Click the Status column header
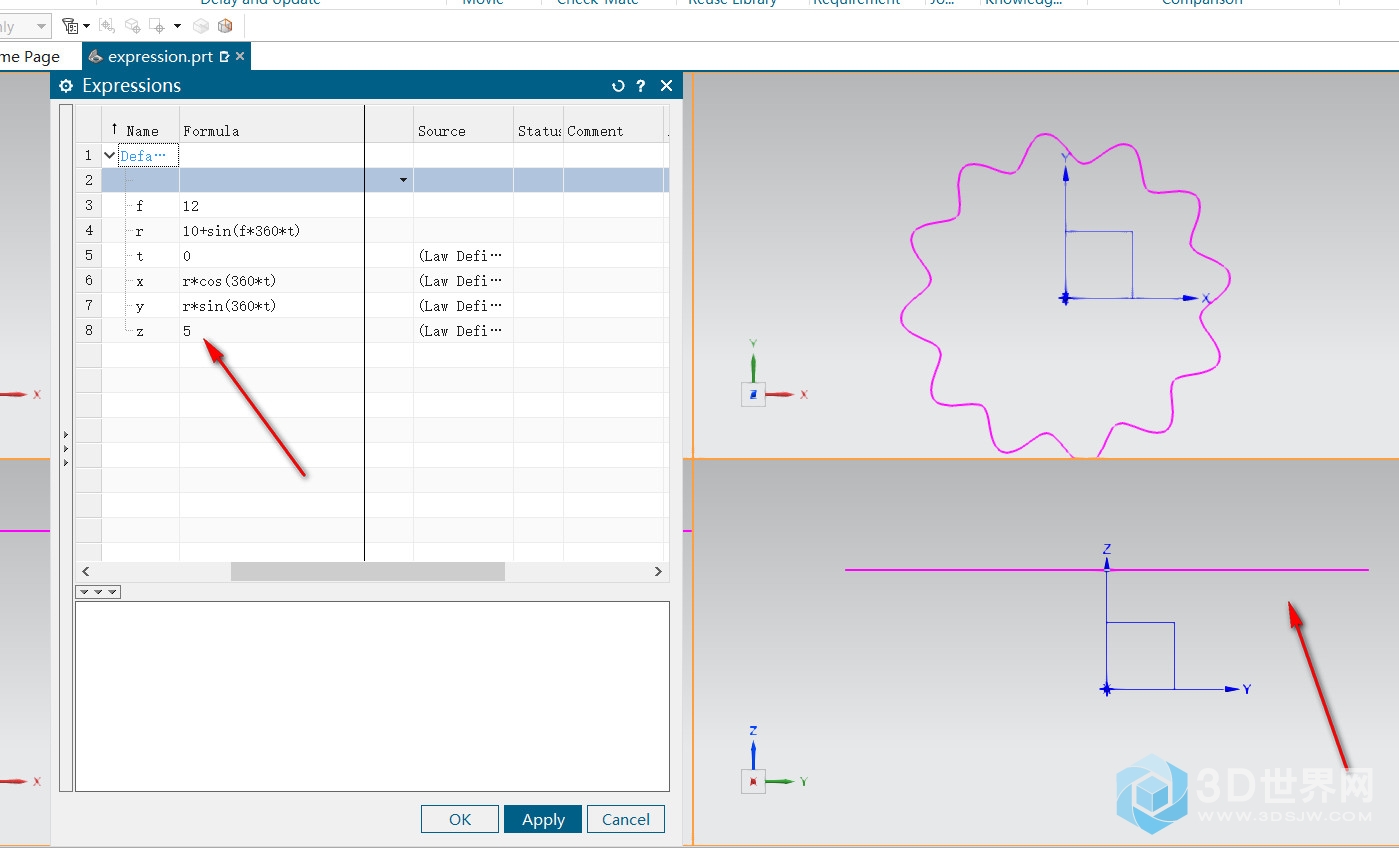This screenshot has height=848, width=1399. pyautogui.click(x=539, y=131)
